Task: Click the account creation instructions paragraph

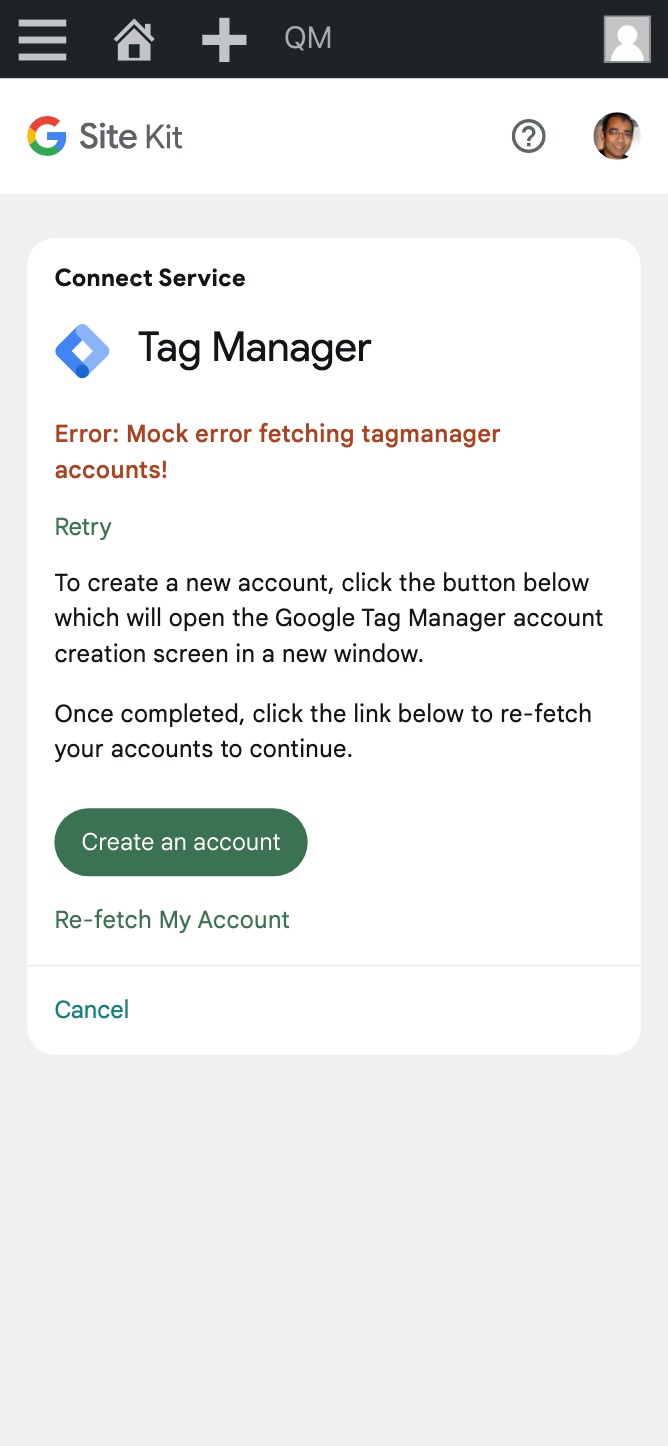Action: (328, 617)
